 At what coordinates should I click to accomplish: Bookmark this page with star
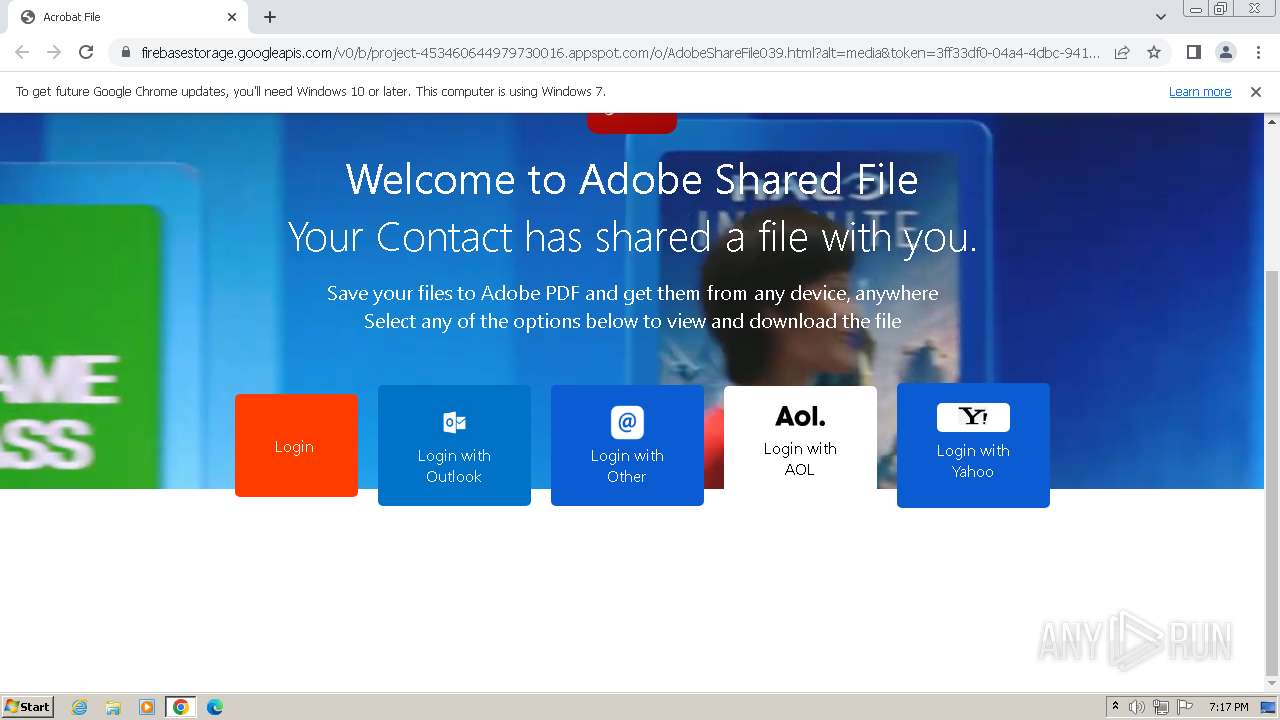(x=1154, y=52)
